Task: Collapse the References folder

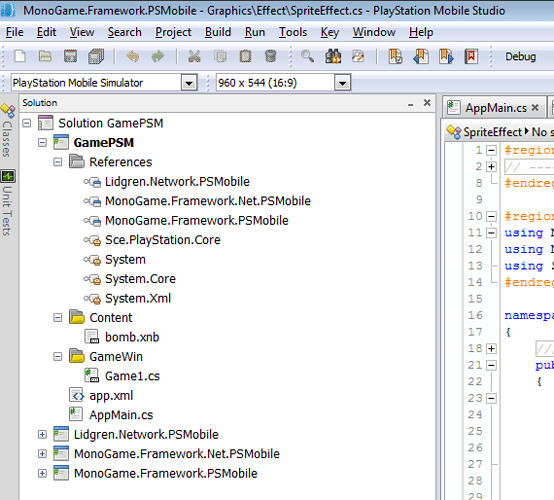Action: click(58, 162)
